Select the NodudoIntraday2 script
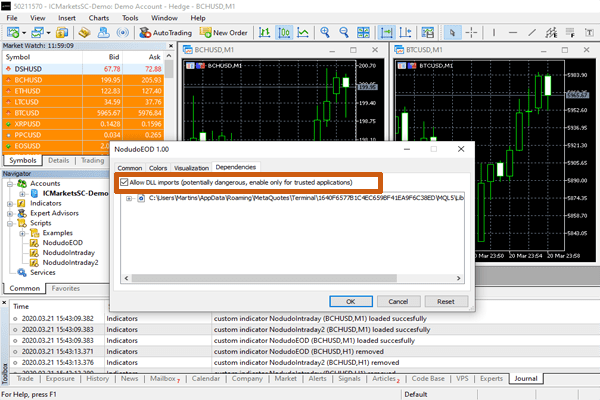The width and height of the screenshot is (600, 400). pyautogui.click(x=70, y=263)
